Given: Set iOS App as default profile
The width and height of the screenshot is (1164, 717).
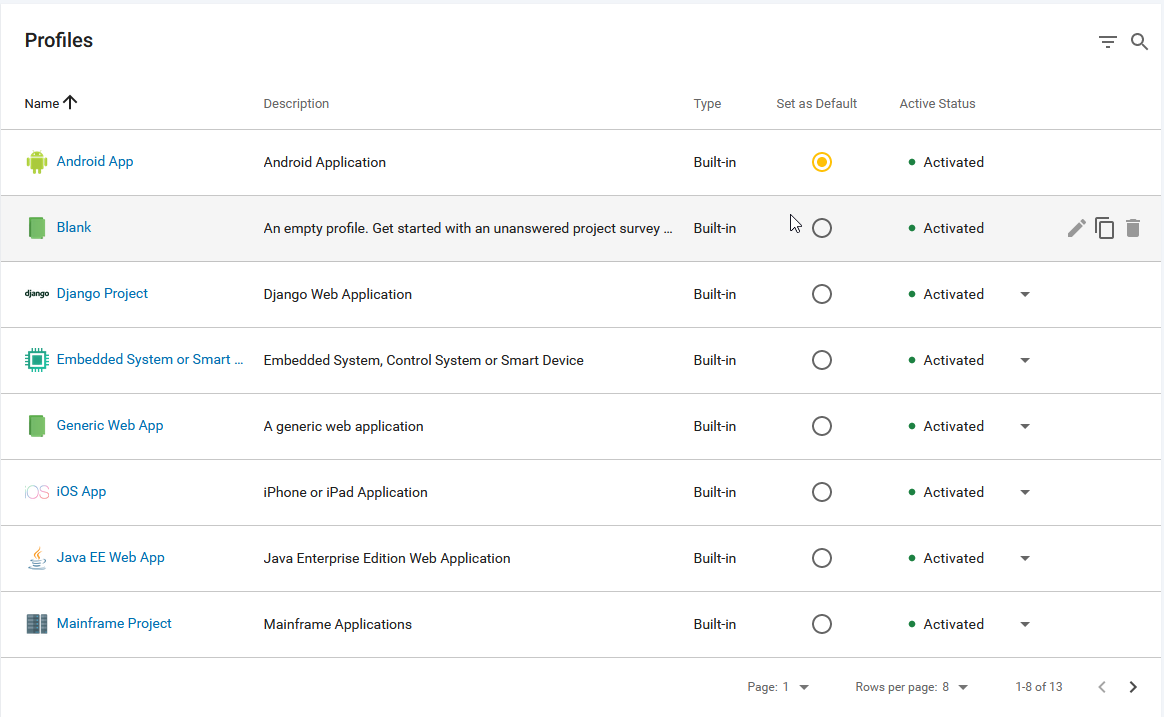Looking at the screenshot, I should pos(822,492).
